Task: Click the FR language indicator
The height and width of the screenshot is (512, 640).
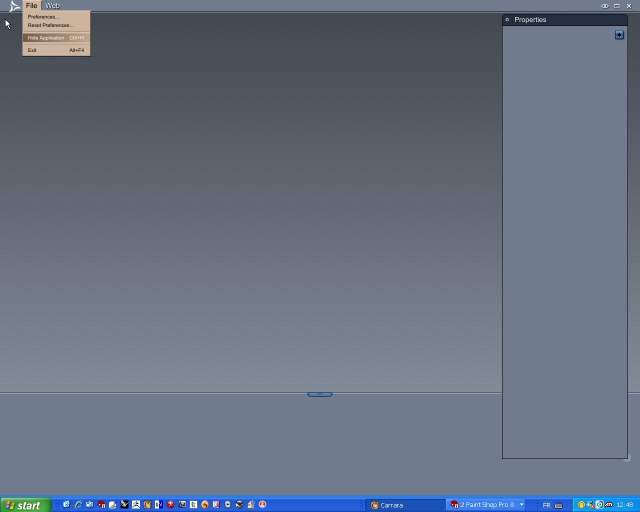Action: (x=547, y=505)
